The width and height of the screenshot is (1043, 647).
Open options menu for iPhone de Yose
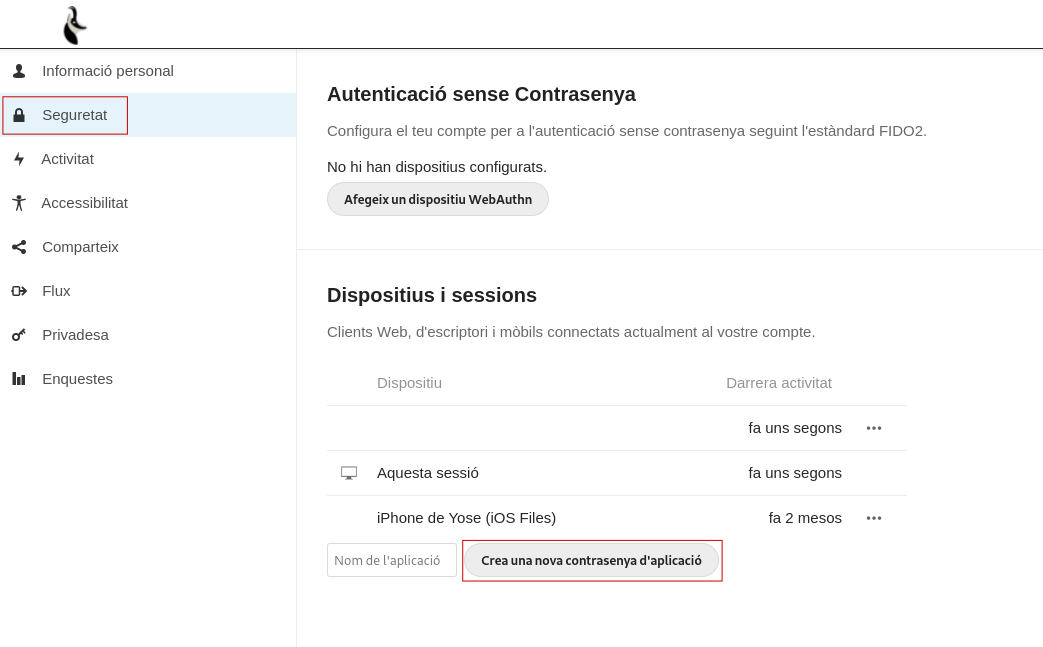(x=873, y=518)
